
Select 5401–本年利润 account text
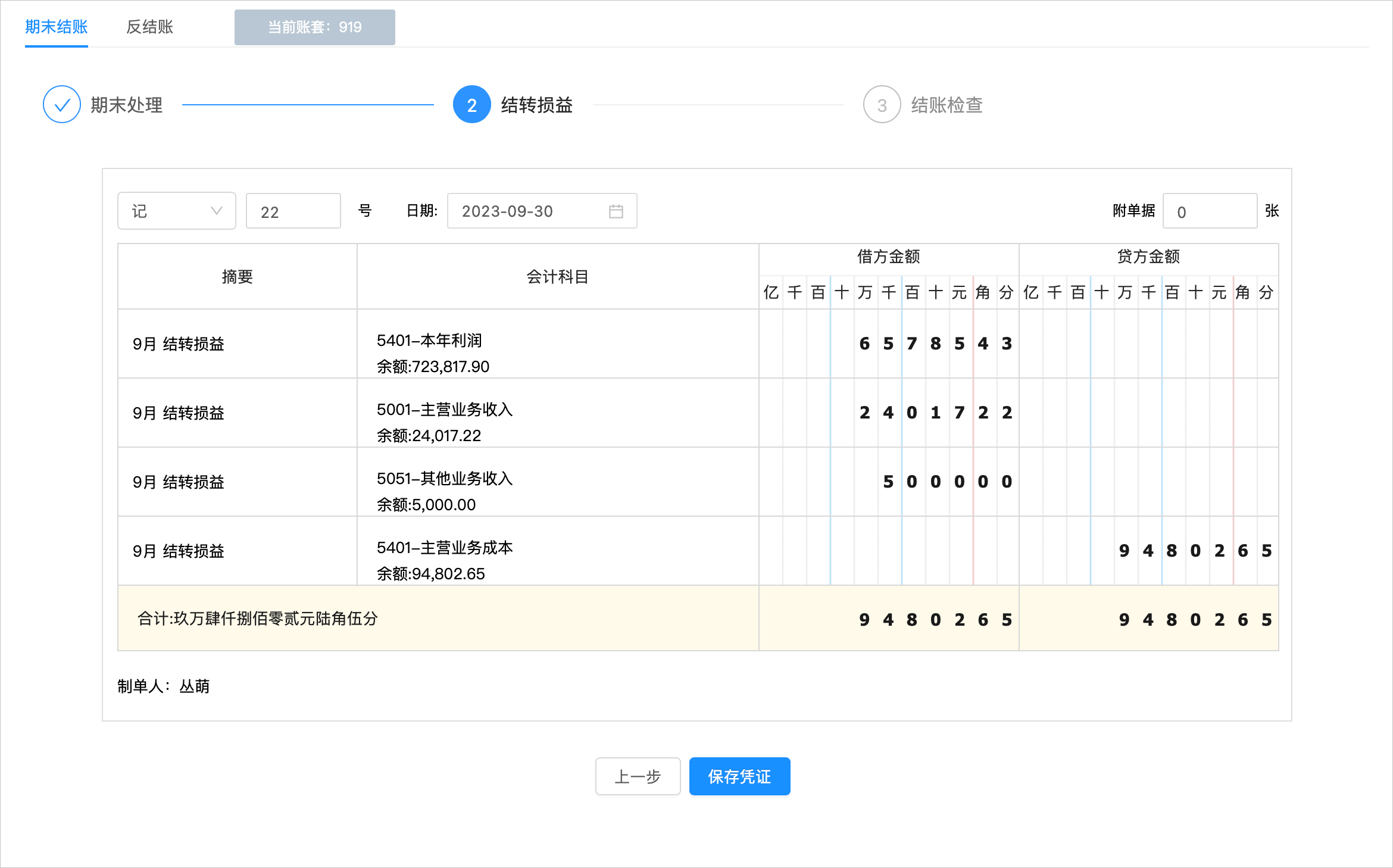pyautogui.click(x=429, y=341)
